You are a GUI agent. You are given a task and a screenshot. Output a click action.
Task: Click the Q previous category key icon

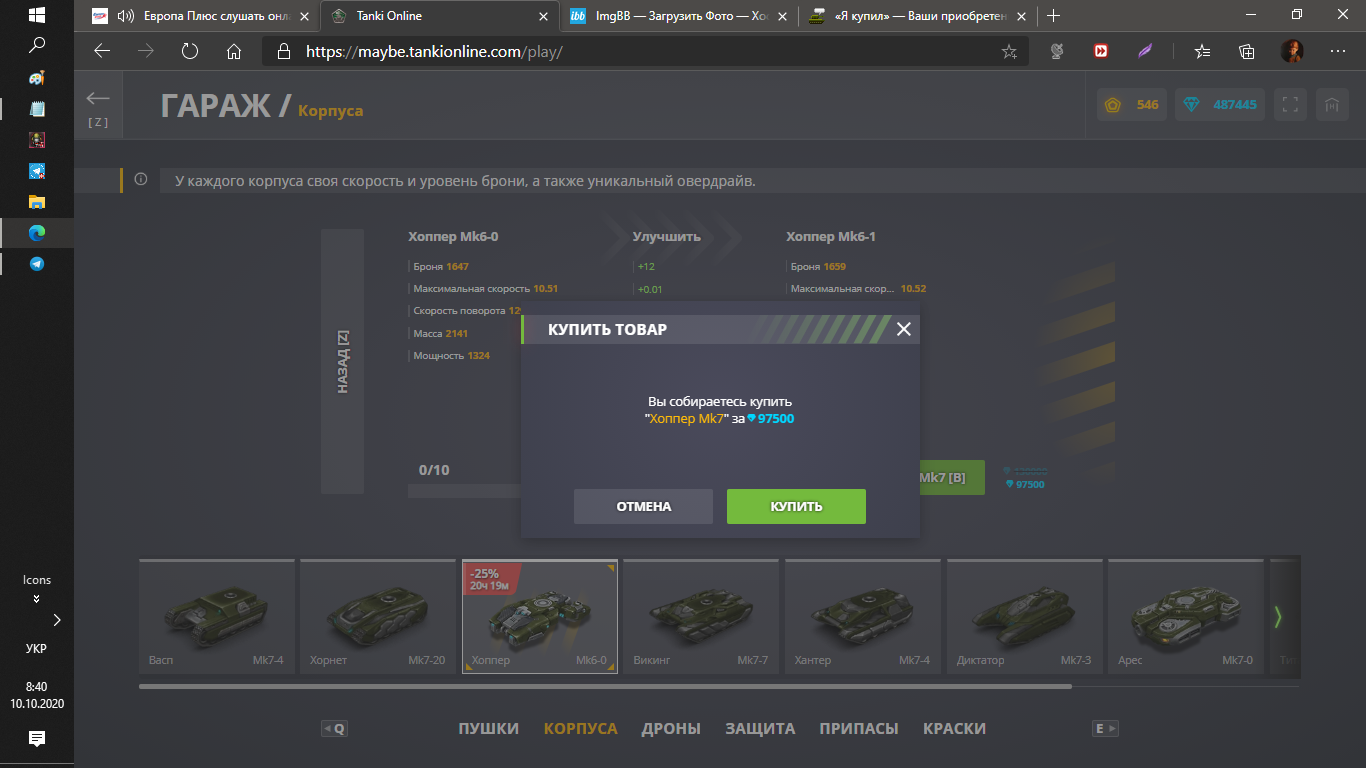click(x=334, y=729)
